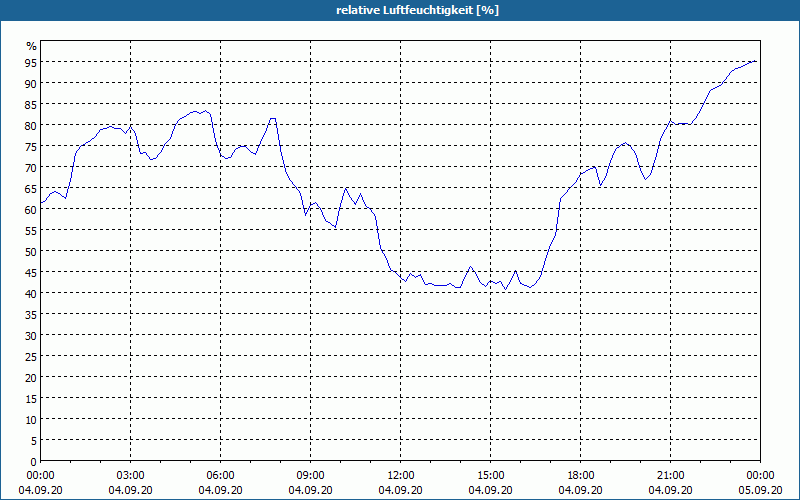
Task: Select the y-axis value 5
Action: [x=34, y=440]
